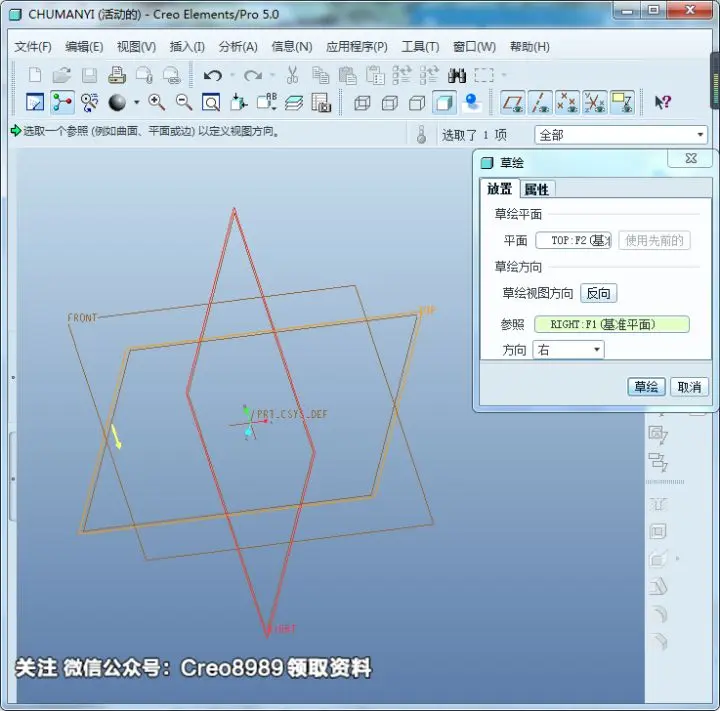Toggle datum points display

point(567,102)
